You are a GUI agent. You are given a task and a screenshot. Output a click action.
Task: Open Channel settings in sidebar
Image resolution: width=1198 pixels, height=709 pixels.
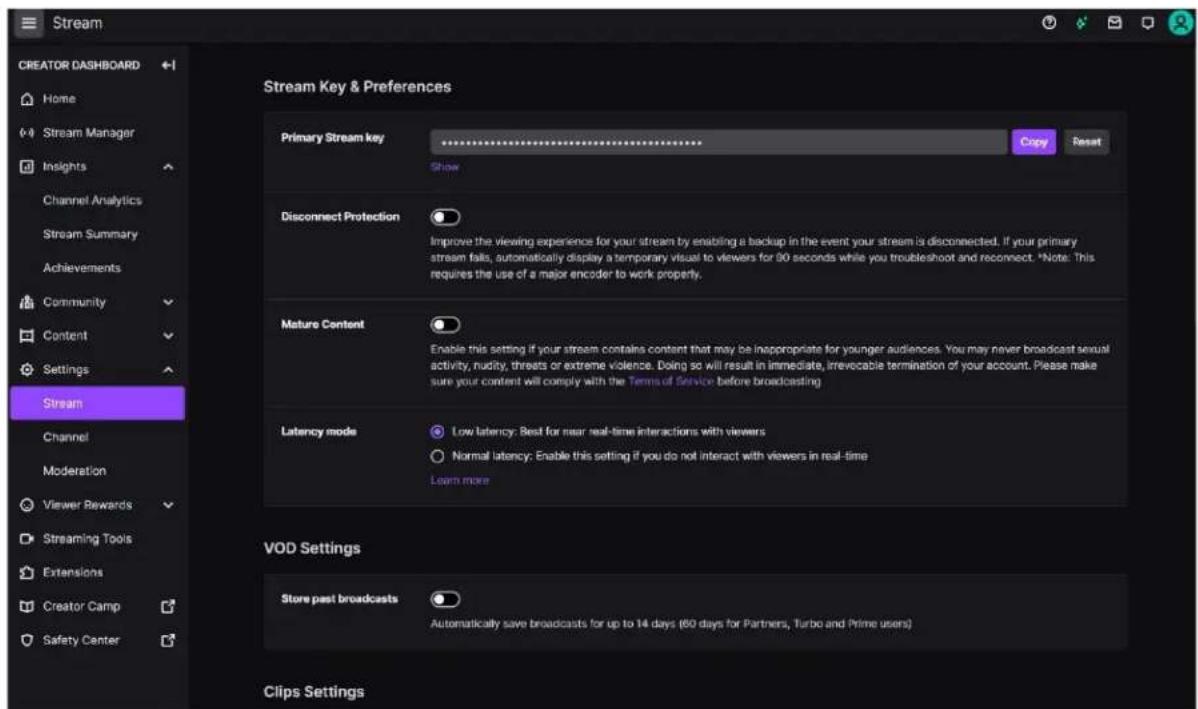pos(66,437)
